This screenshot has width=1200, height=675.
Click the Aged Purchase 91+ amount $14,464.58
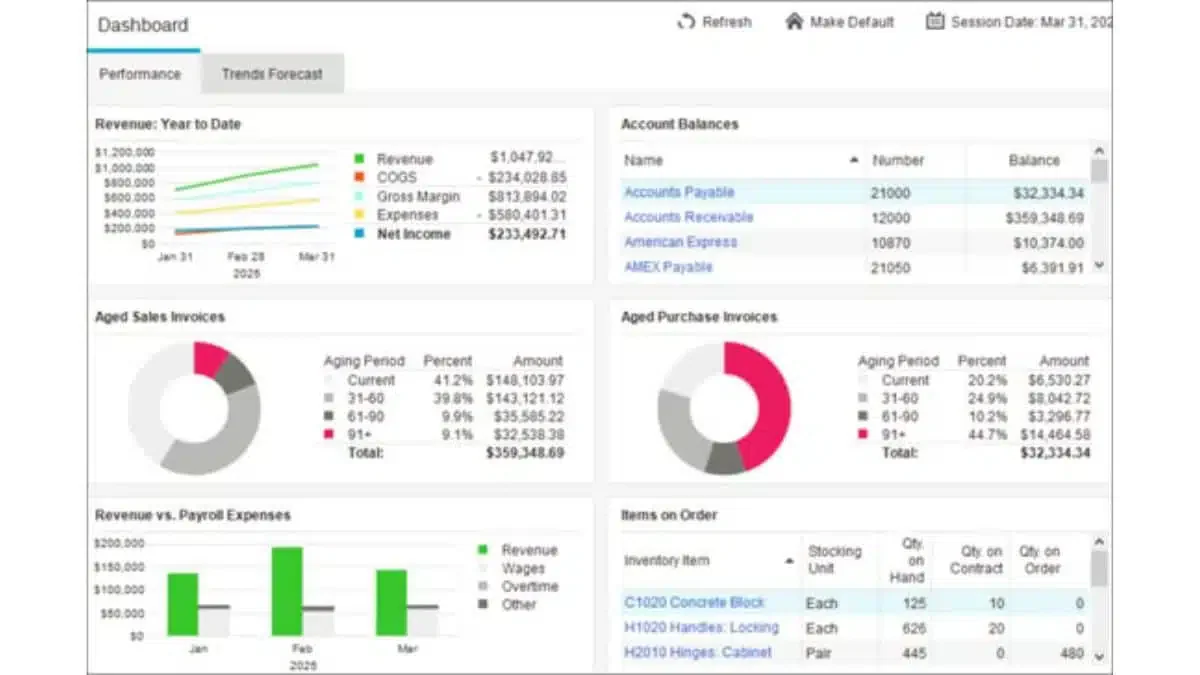pos(1055,435)
